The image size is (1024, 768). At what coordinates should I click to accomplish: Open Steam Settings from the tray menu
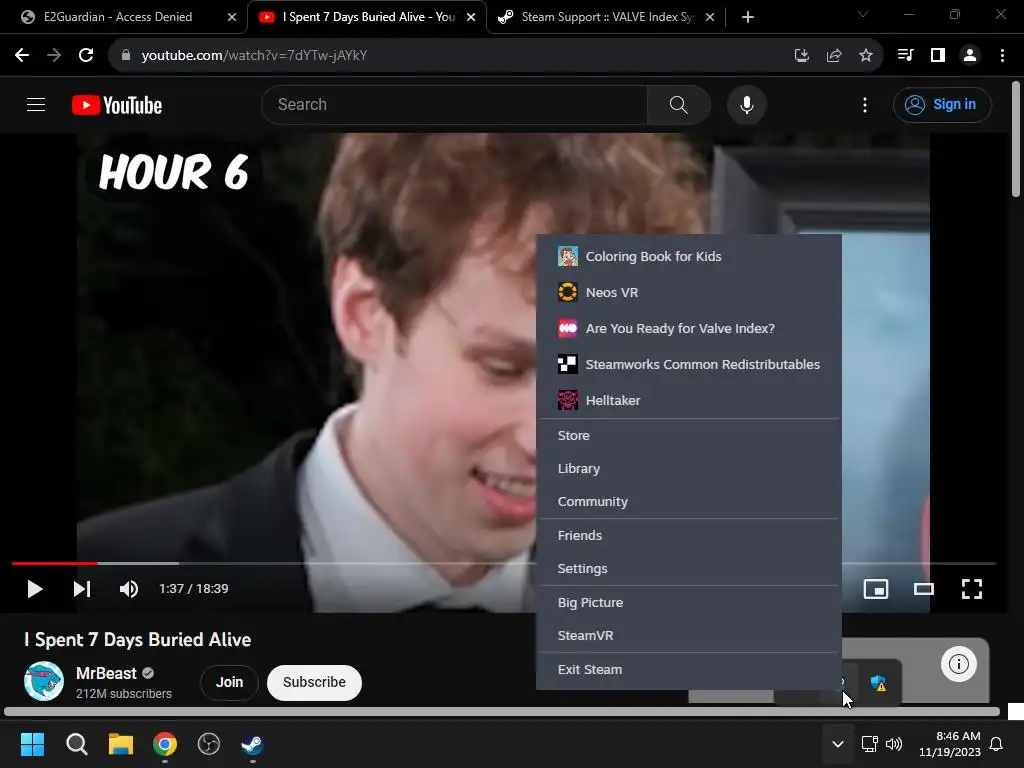point(688,568)
